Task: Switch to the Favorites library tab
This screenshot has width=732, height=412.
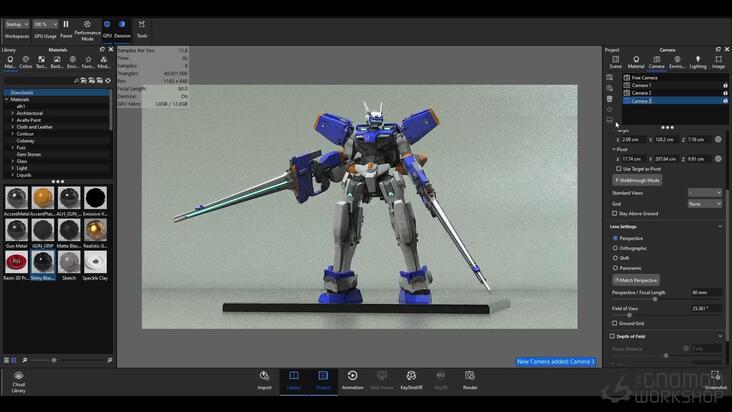Action: (x=88, y=62)
